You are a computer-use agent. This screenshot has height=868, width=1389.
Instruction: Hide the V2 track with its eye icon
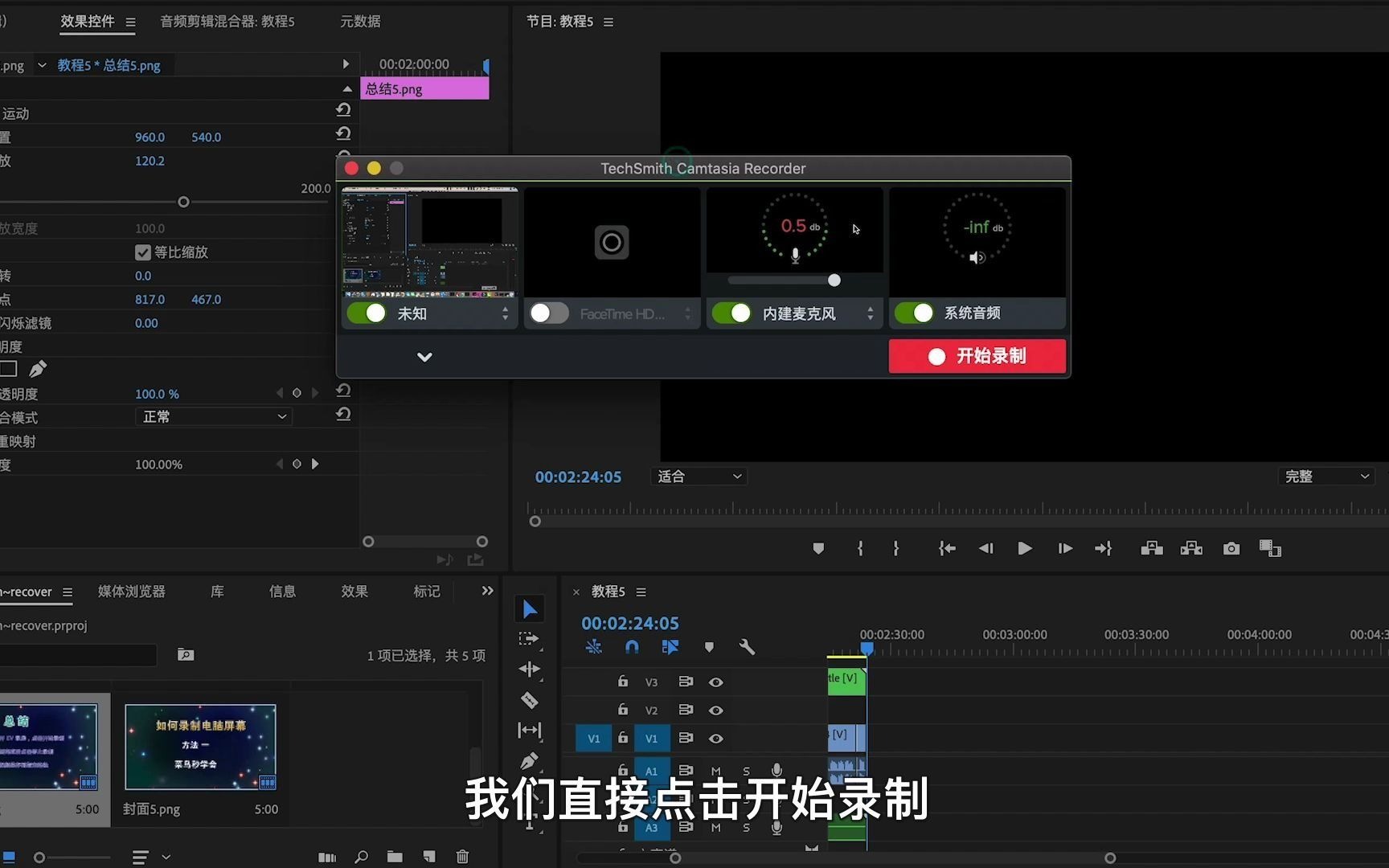(716, 710)
